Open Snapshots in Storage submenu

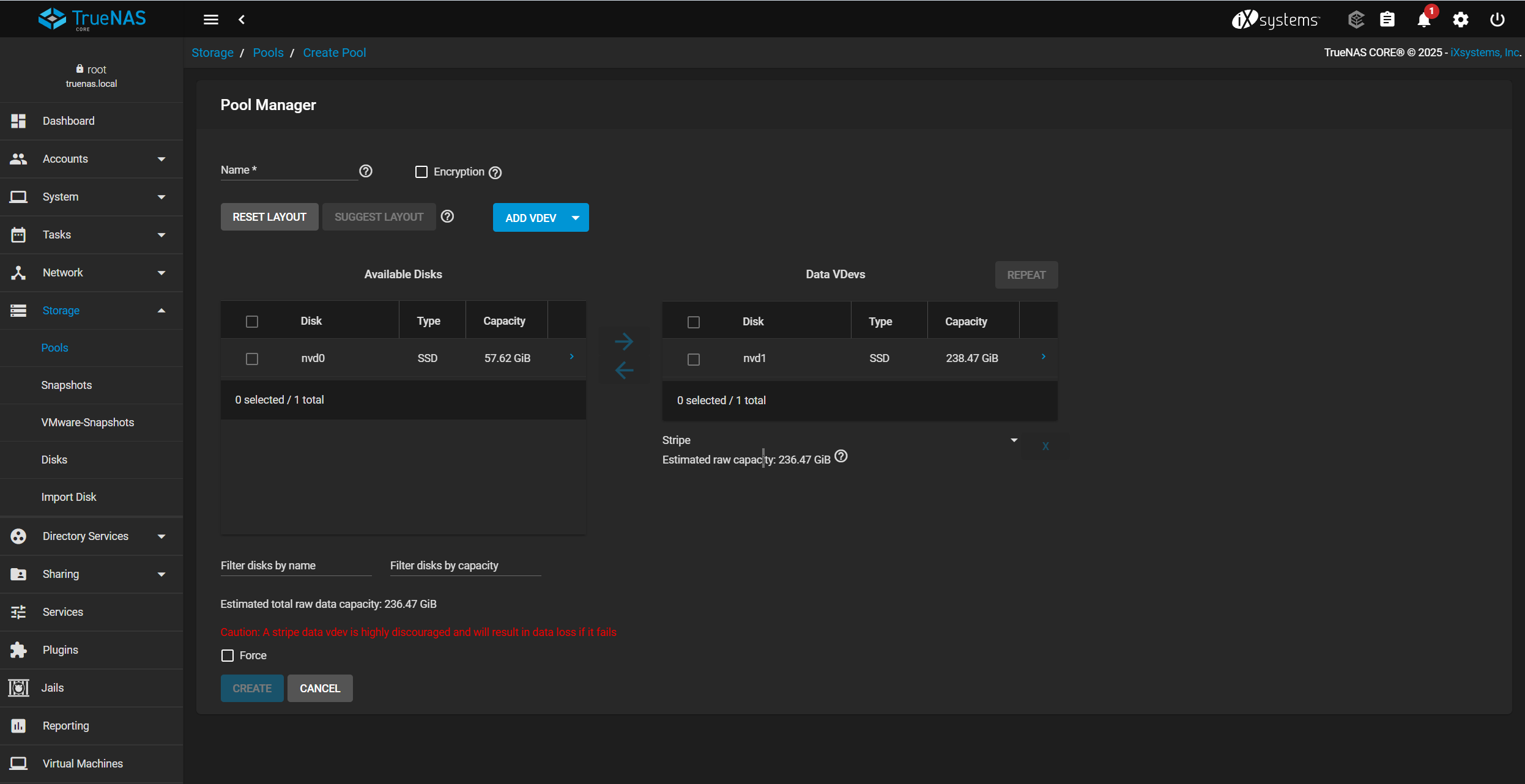pos(66,385)
